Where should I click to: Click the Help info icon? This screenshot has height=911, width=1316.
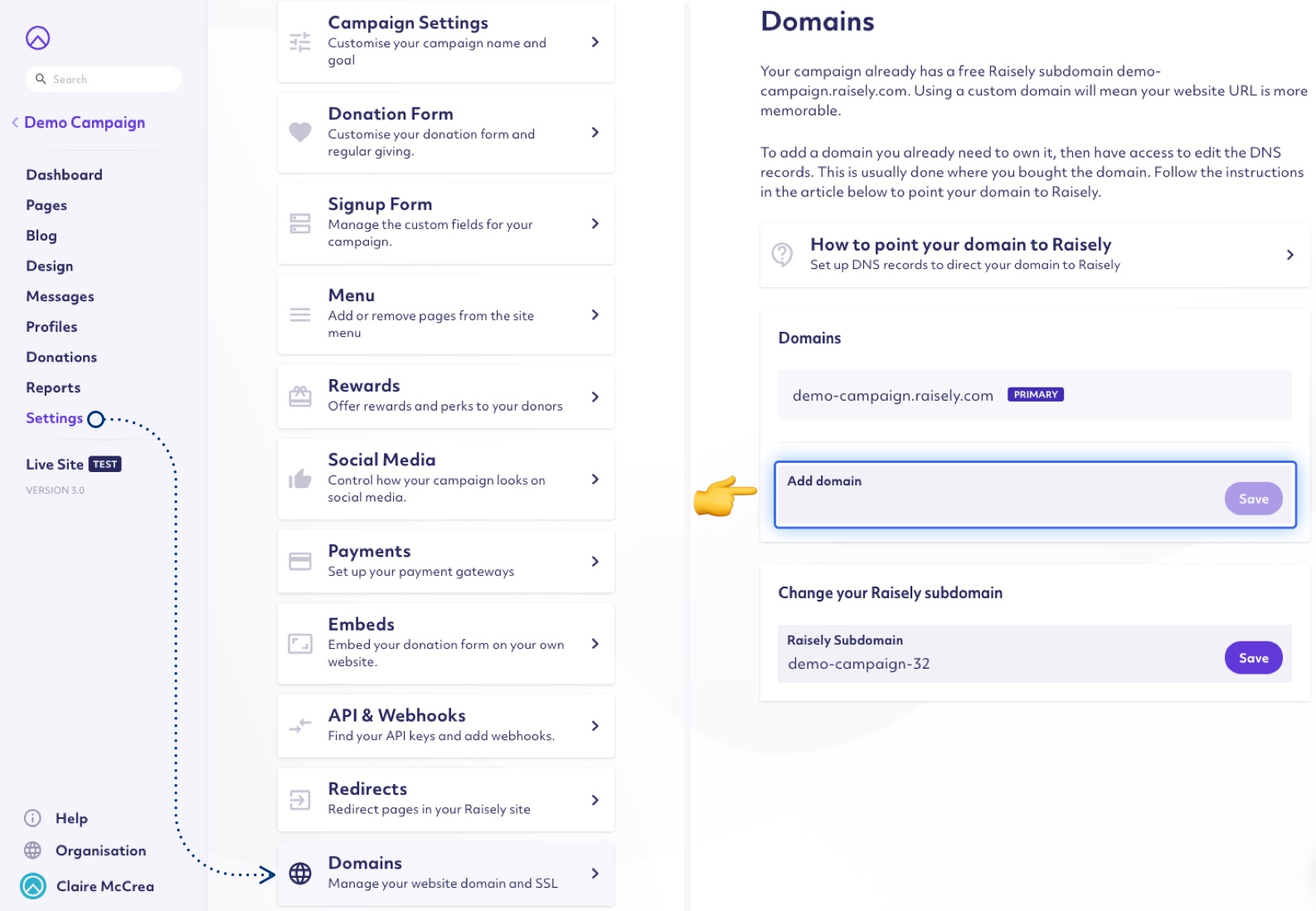[33, 818]
